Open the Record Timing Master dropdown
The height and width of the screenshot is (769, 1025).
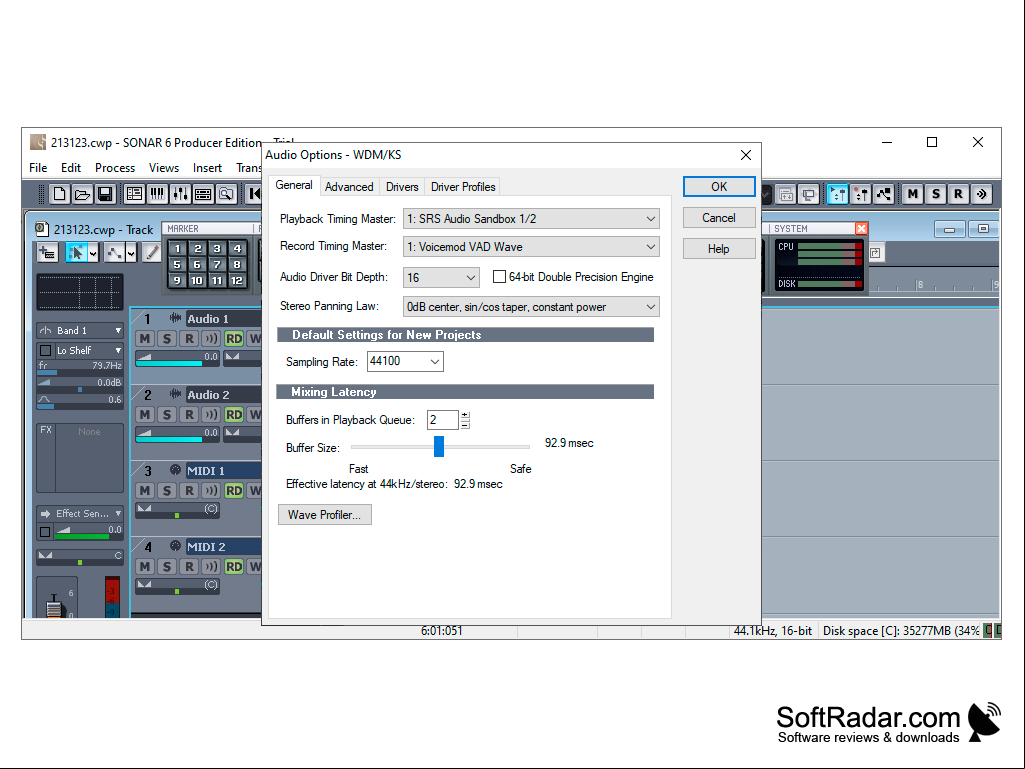pos(531,247)
